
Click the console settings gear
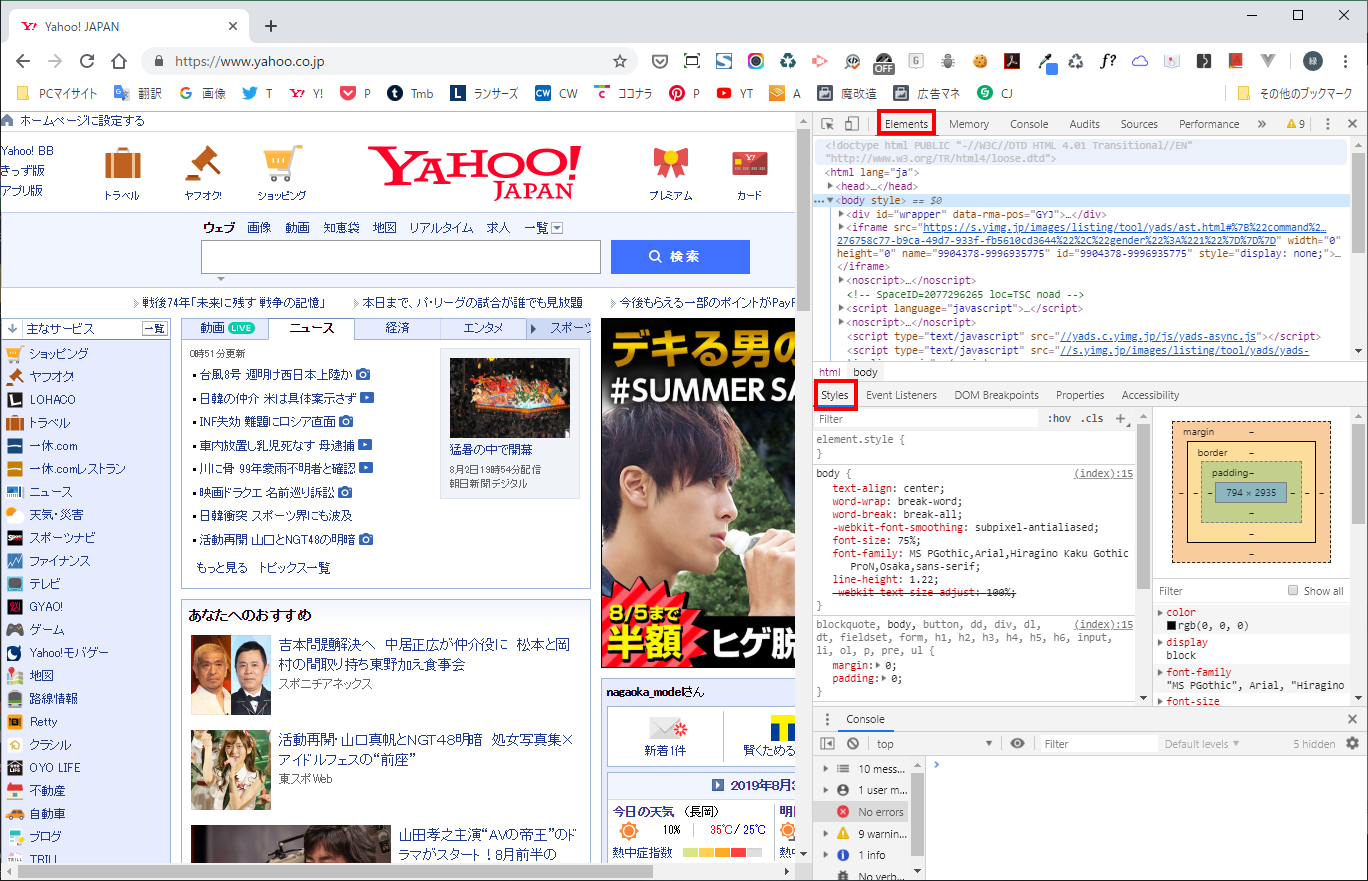[x=1352, y=743]
